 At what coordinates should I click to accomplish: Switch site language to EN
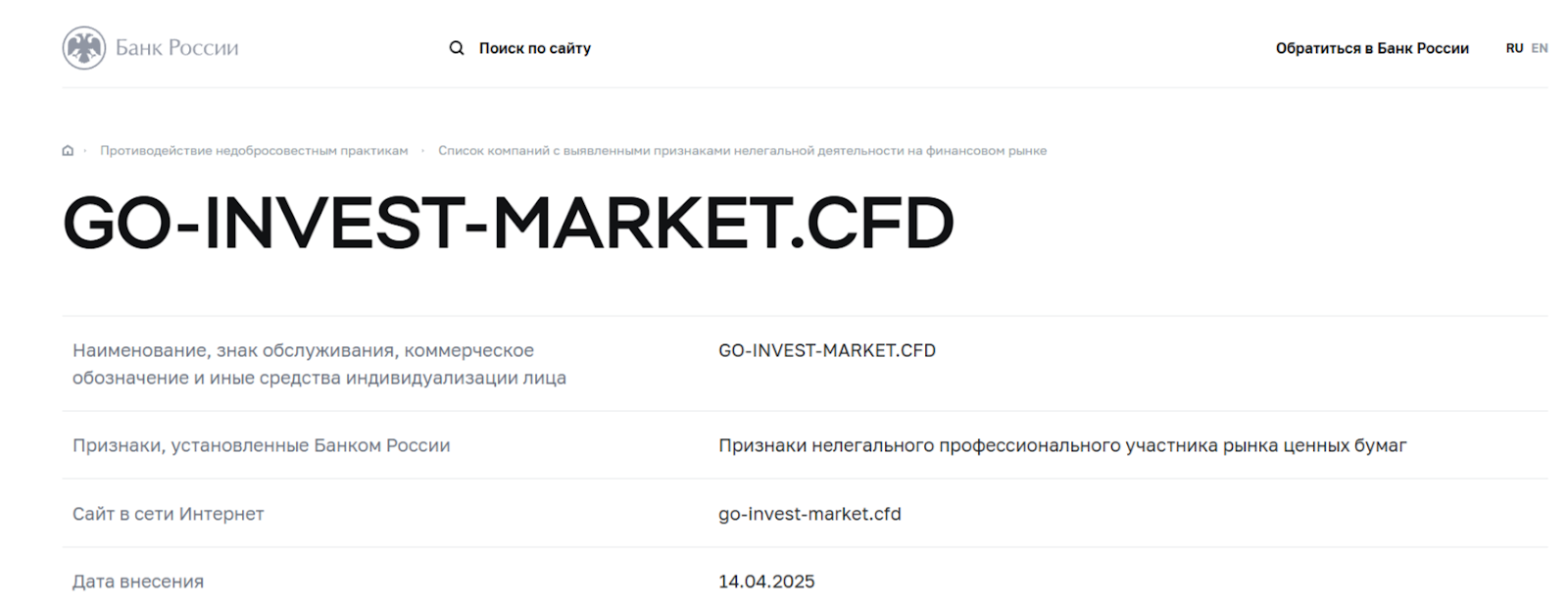pyautogui.click(x=1540, y=48)
